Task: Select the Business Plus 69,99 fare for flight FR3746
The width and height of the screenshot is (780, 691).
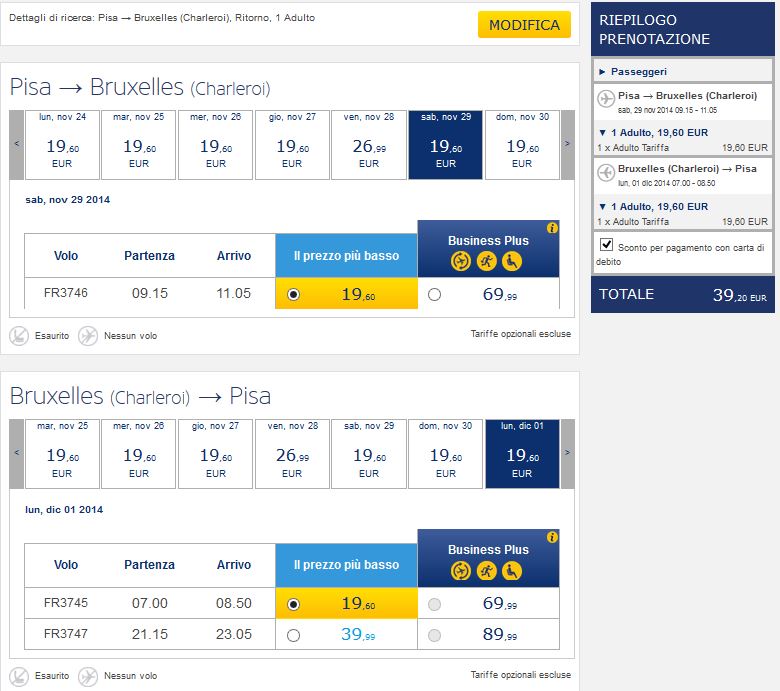Action: [x=434, y=295]
